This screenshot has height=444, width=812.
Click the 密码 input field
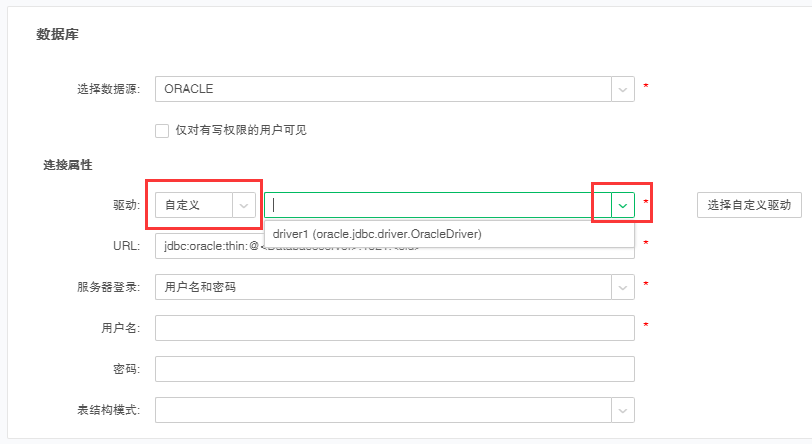395,369
